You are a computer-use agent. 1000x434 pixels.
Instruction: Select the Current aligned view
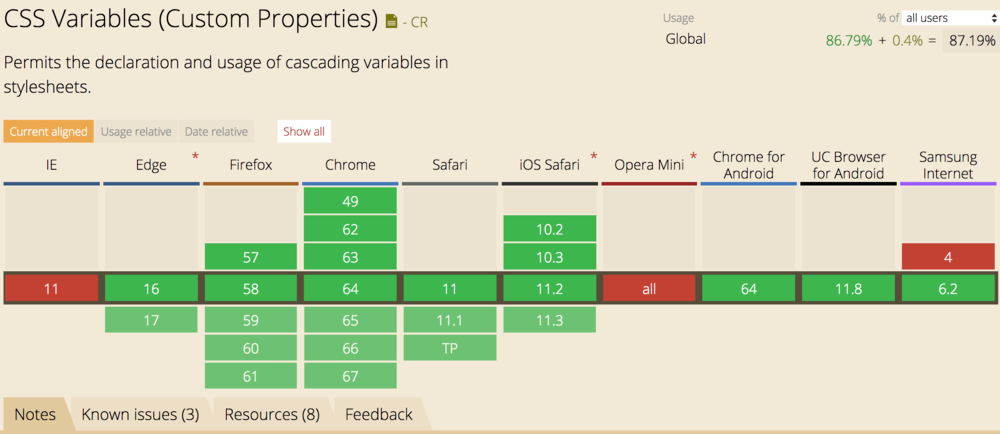coord(48,132)
